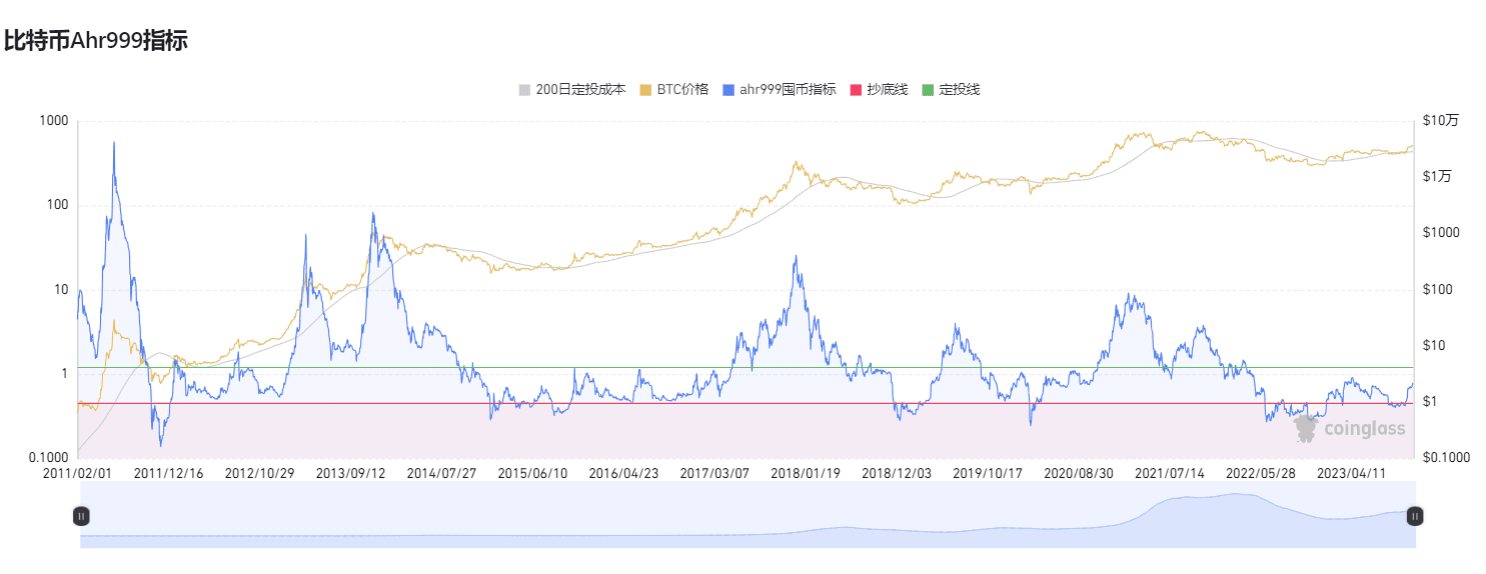Click the right axis $10万 label
This screenshot has width=1486, height=574.
1441,120
